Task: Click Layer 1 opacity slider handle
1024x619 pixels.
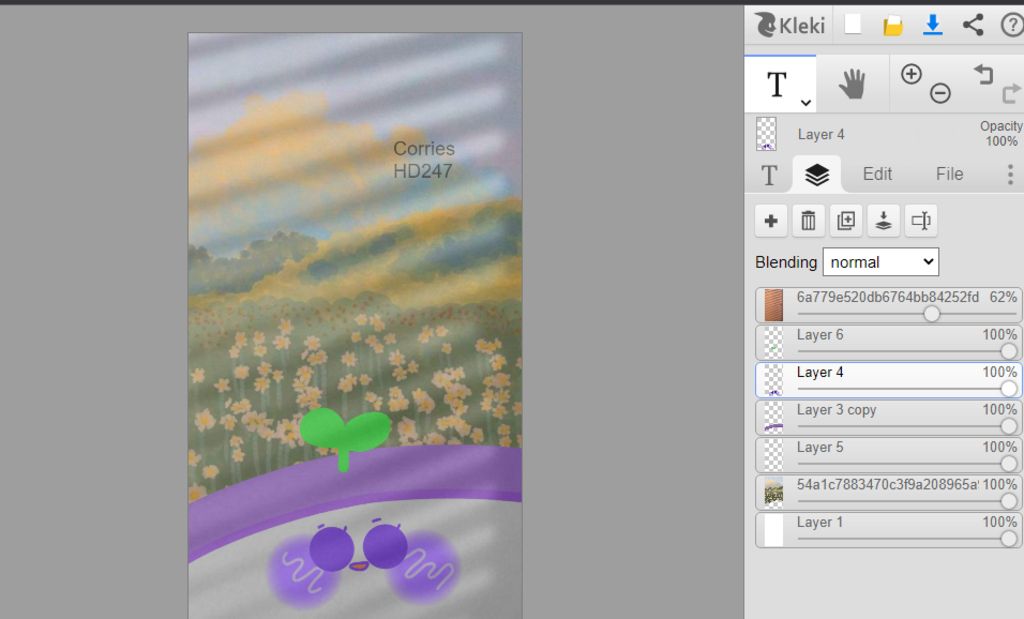Action: 1009,539
